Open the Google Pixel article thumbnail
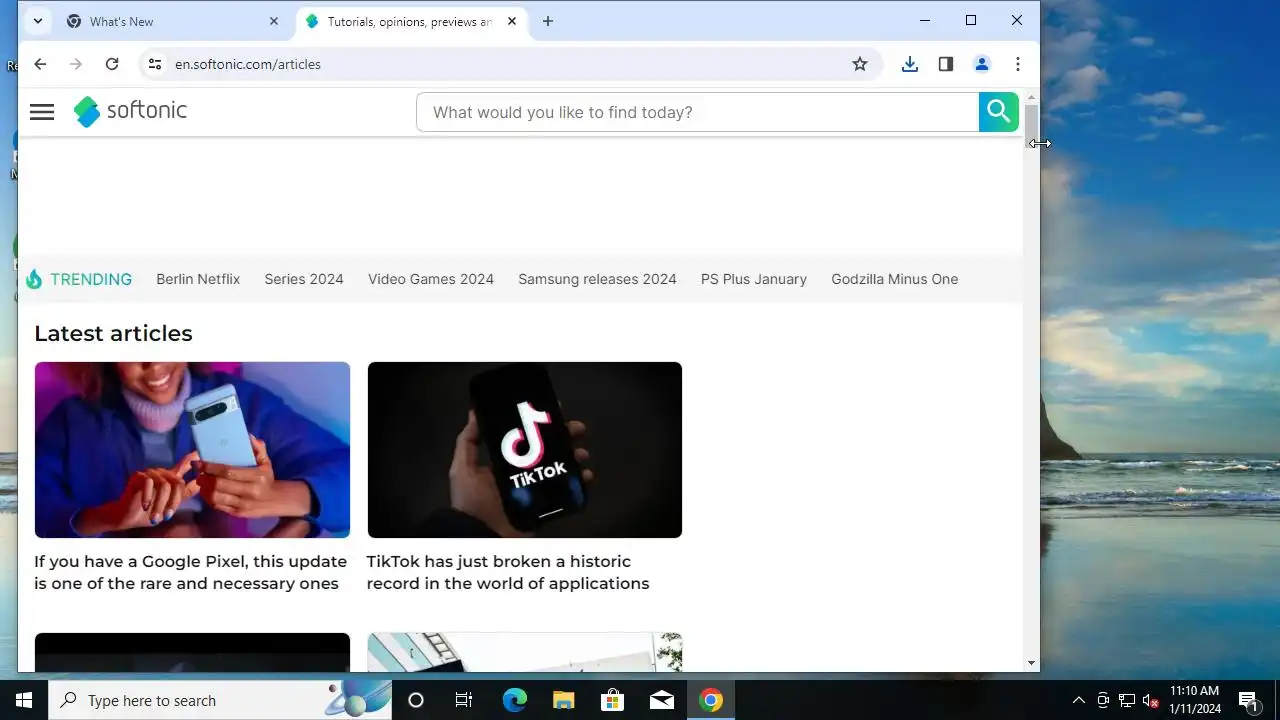The image size is (1280, 720). point(192,450)
